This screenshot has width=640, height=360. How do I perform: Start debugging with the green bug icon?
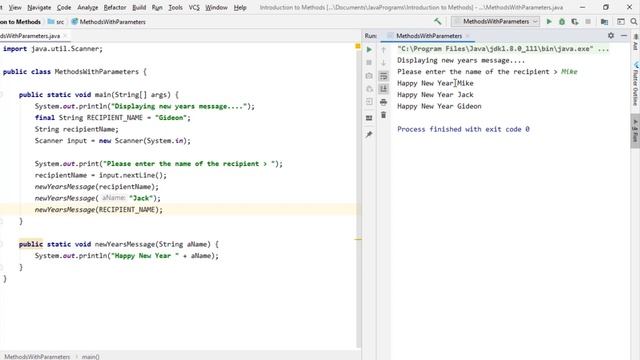[x=562, y=22]
